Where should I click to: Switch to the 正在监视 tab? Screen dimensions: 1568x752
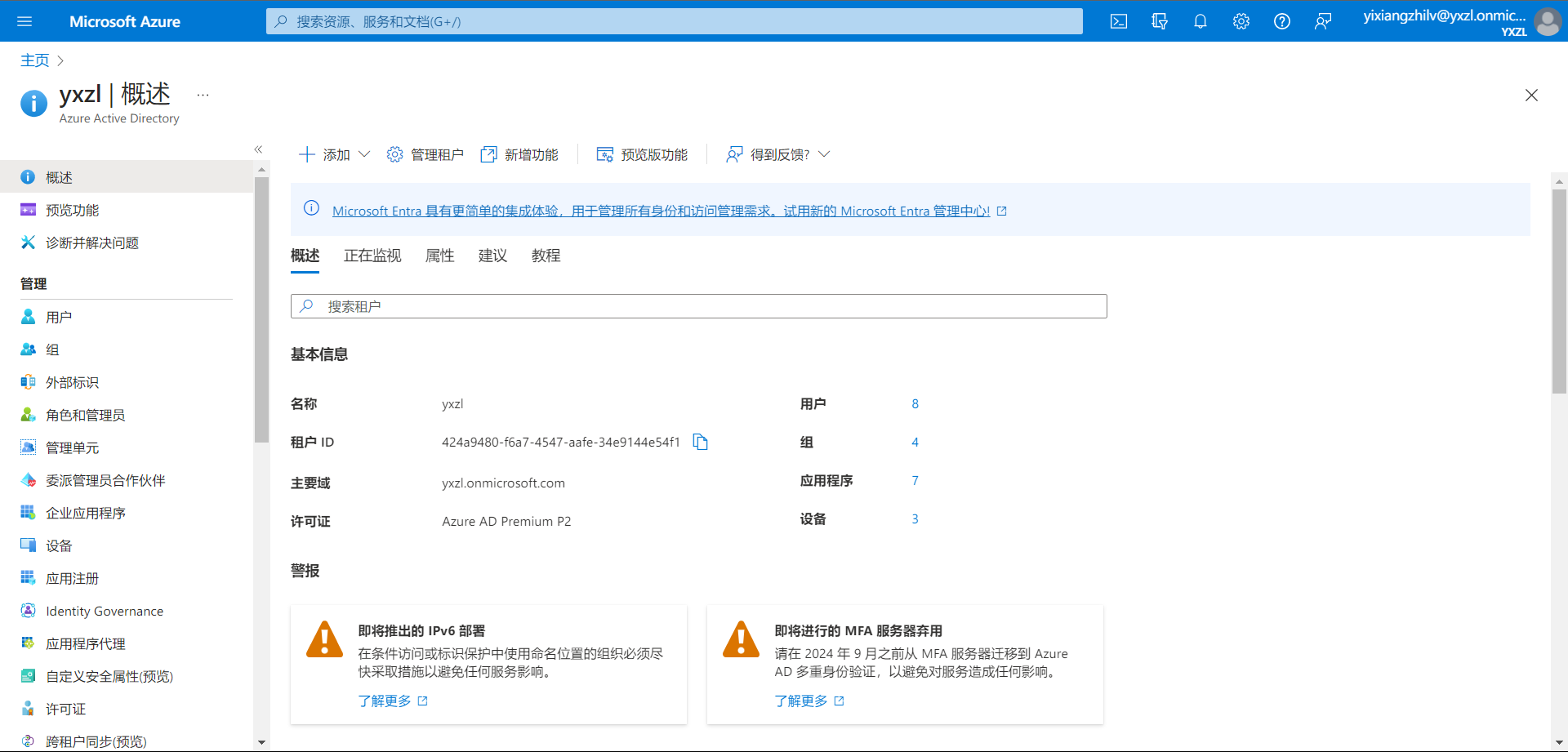[x=372, y=256]
